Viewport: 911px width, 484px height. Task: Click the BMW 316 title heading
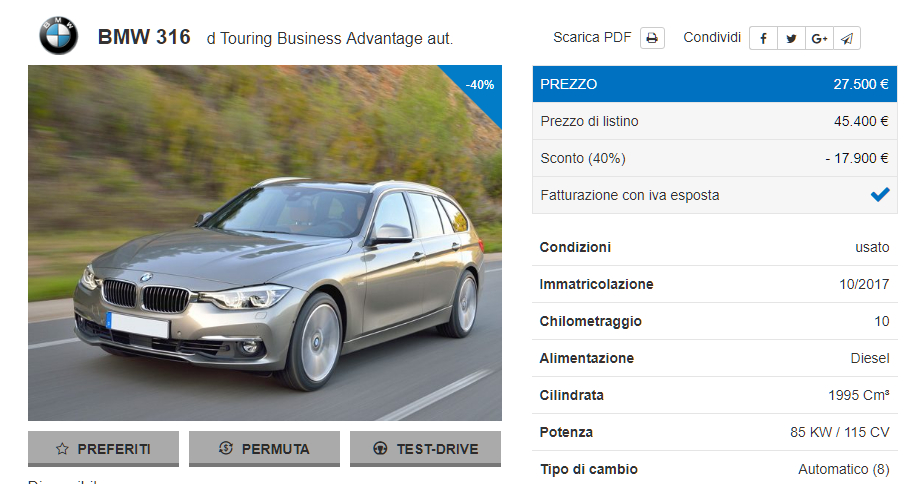click(144, 37)
